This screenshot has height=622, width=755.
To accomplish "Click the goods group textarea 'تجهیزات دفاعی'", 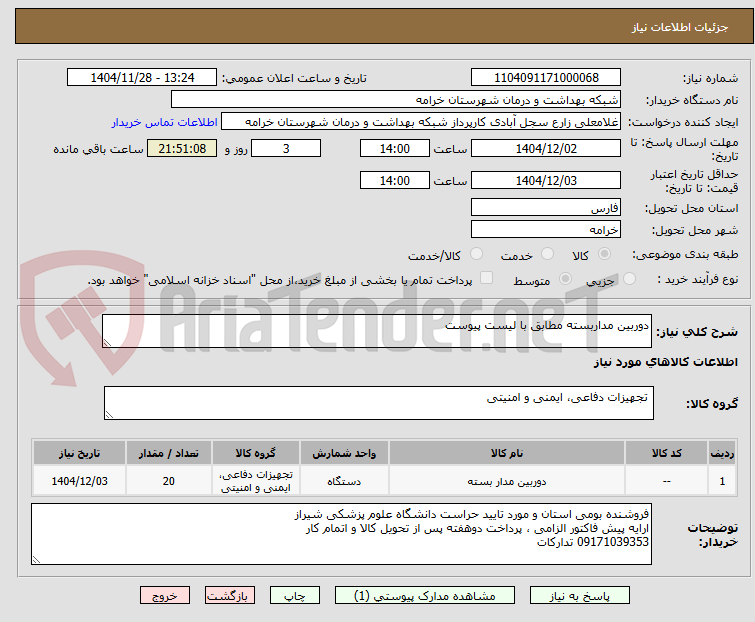I will (x=379, y=403).
